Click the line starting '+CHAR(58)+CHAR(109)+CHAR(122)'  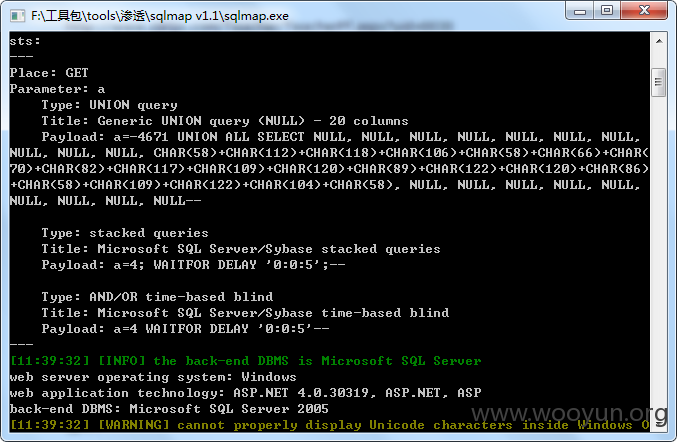pyautogui.click(x=324, y=185)
